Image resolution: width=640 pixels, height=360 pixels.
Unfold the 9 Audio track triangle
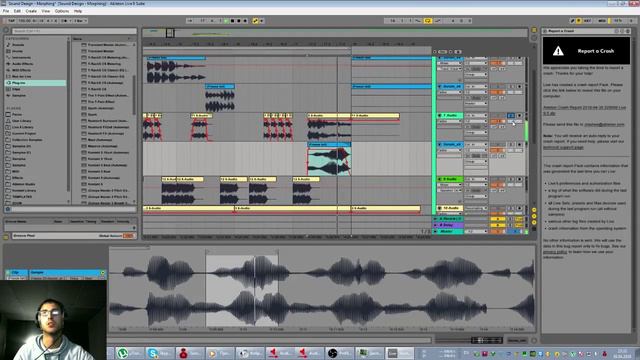click(440, 179)
